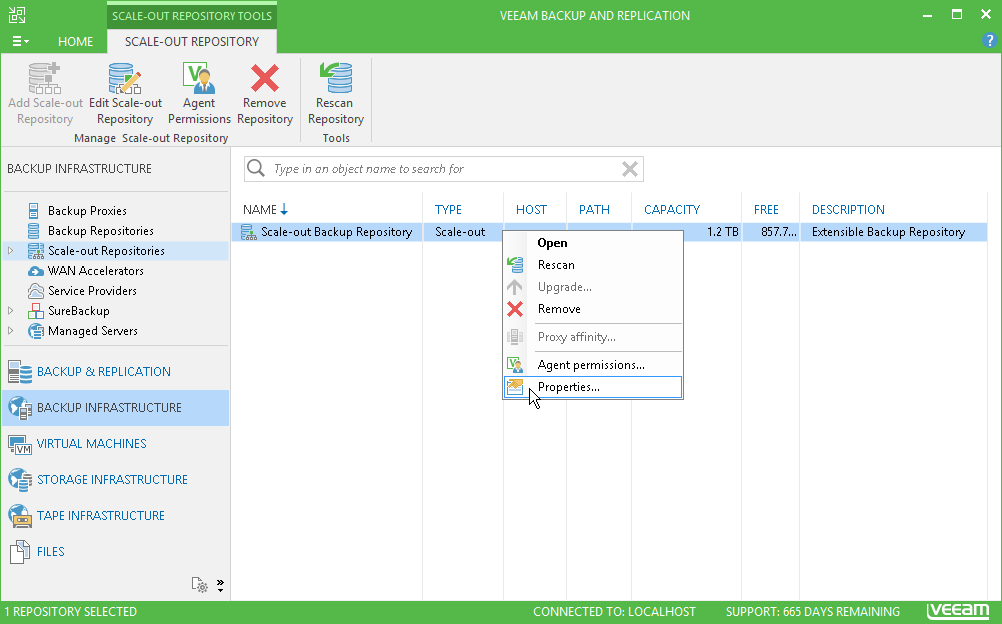This screenshot has height=624, width=1002.
Task: Click the Remove Repository red X icon
Action: 265,79
